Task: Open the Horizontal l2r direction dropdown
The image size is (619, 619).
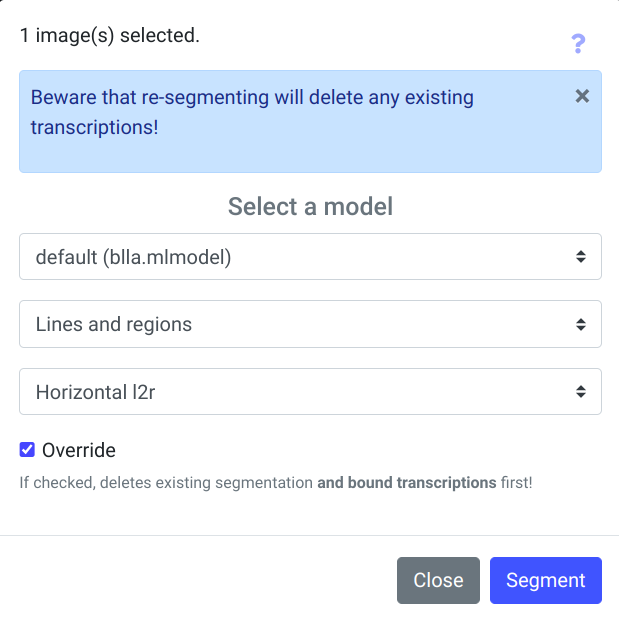Action: [300, 392]
